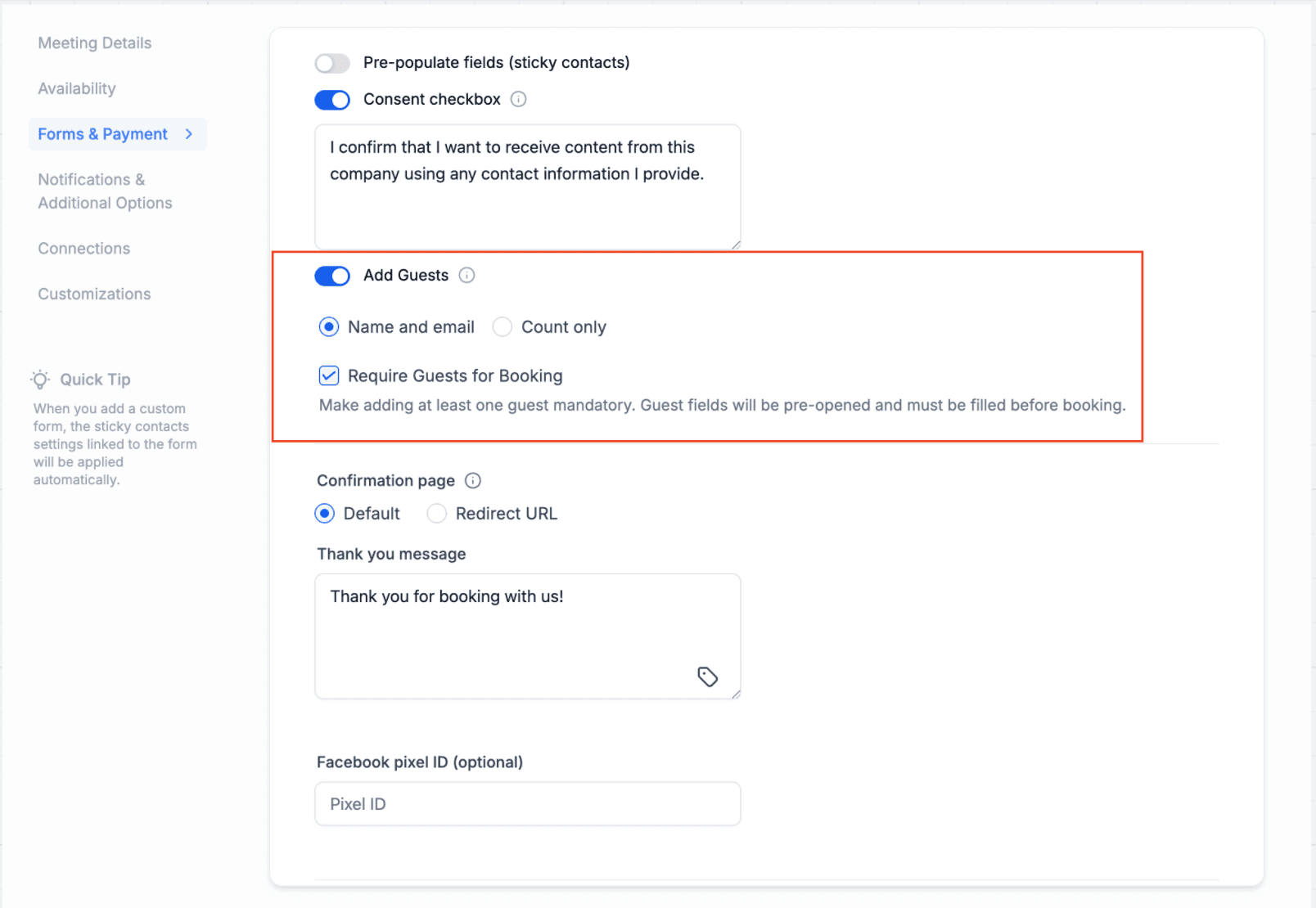This screenshot has height=908, width=1316.
Task: Click the tag icon in Thank you message
Action: point(708,677)
